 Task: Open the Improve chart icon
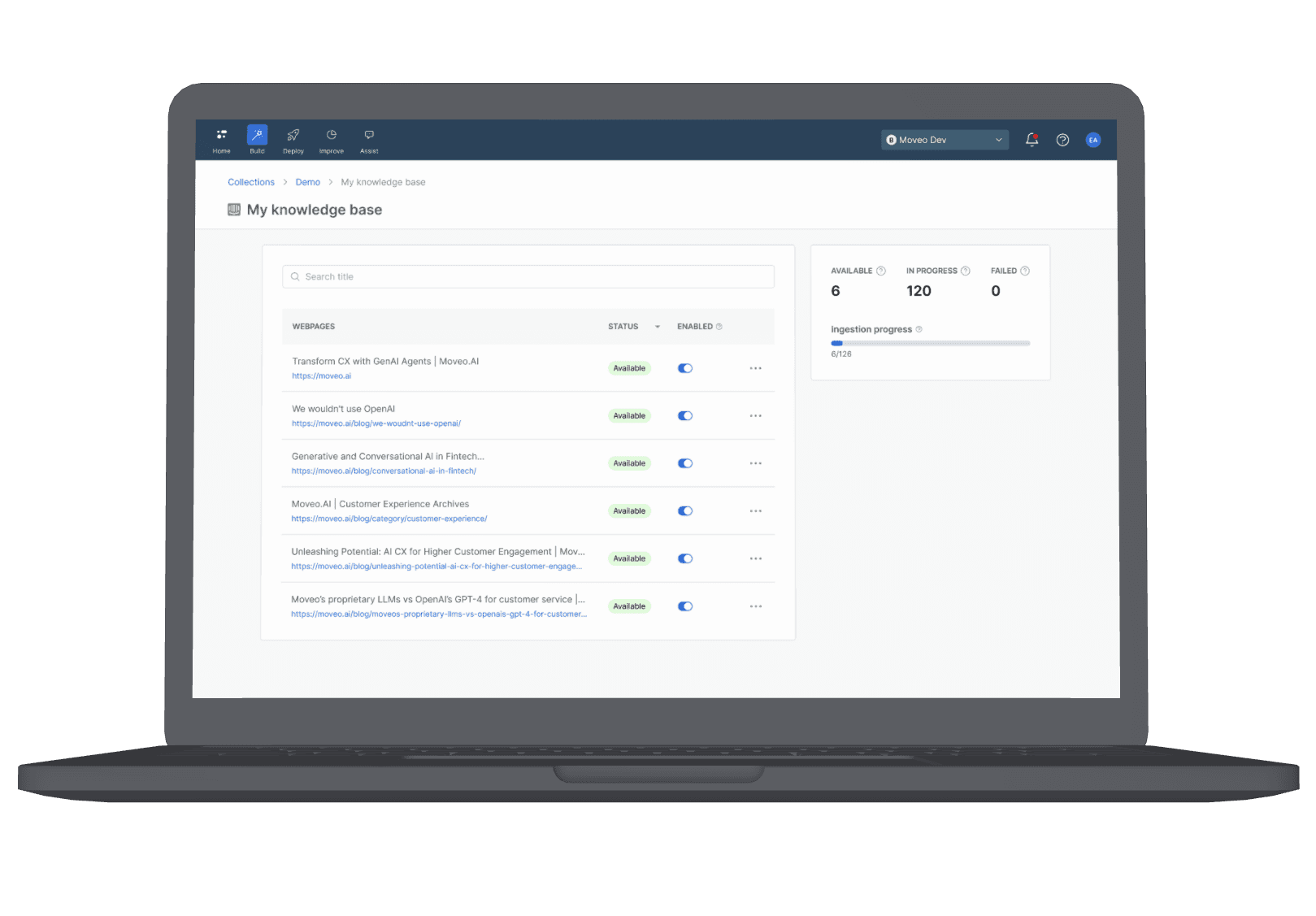point(332,135)
